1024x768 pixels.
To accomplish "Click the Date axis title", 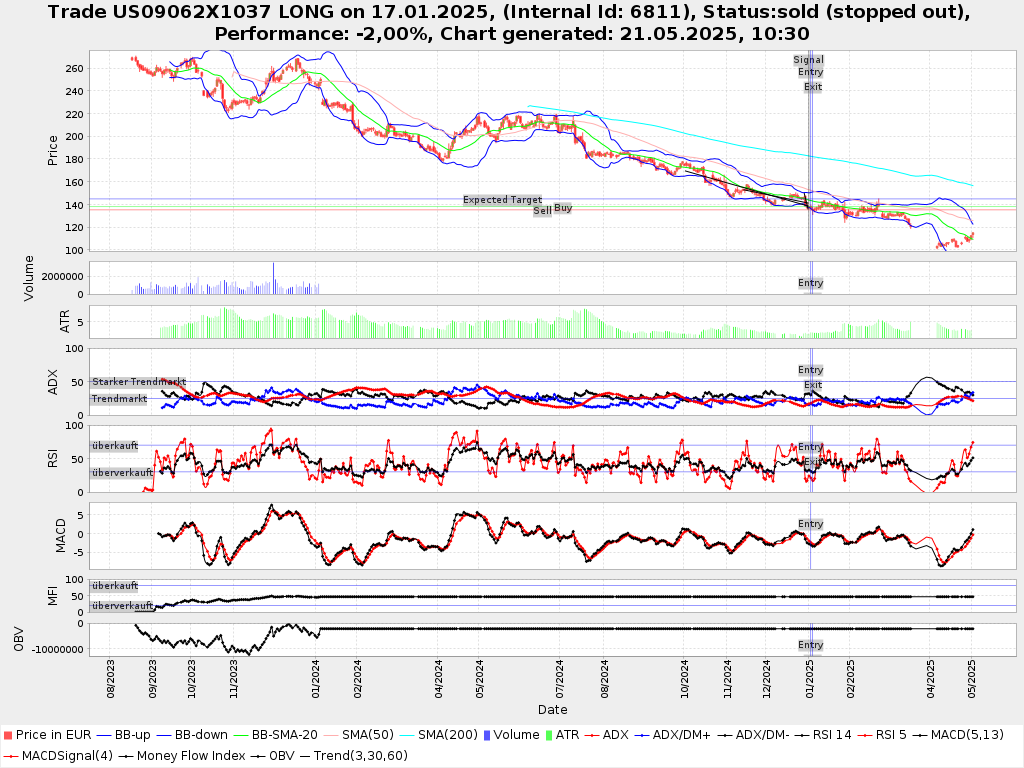I will tap(552, 710).
